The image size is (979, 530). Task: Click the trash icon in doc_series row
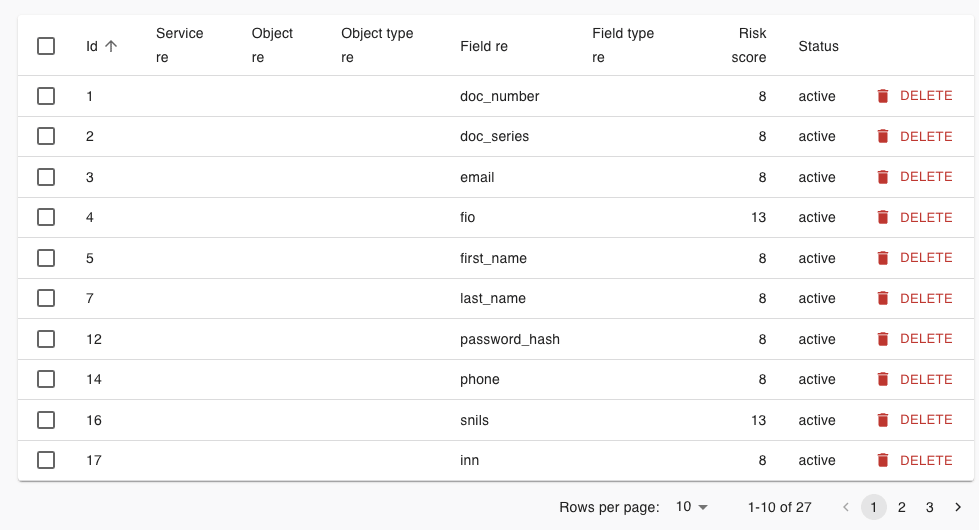pos(883,136)
